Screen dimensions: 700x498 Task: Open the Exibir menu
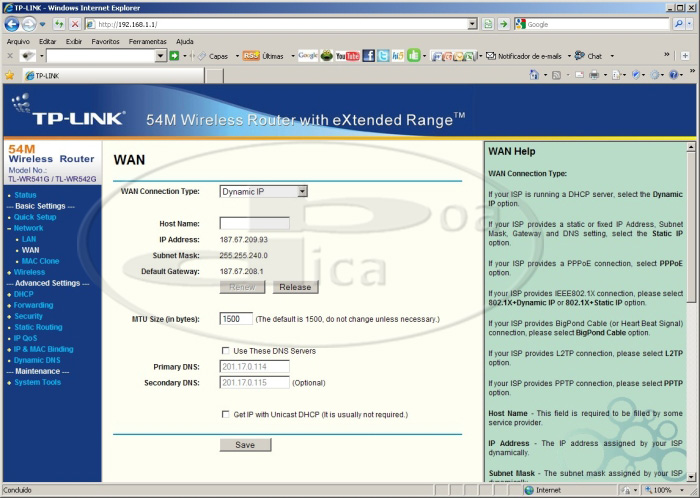point(74,42)
